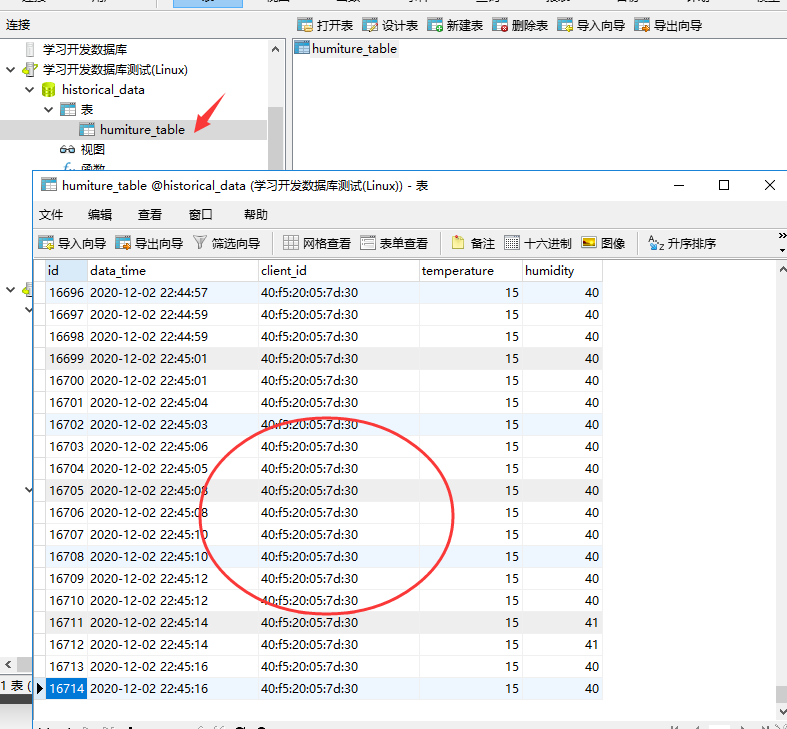Click the Memo (备注) icon
This screenshot has height=729, width=787.
(458, 243)
